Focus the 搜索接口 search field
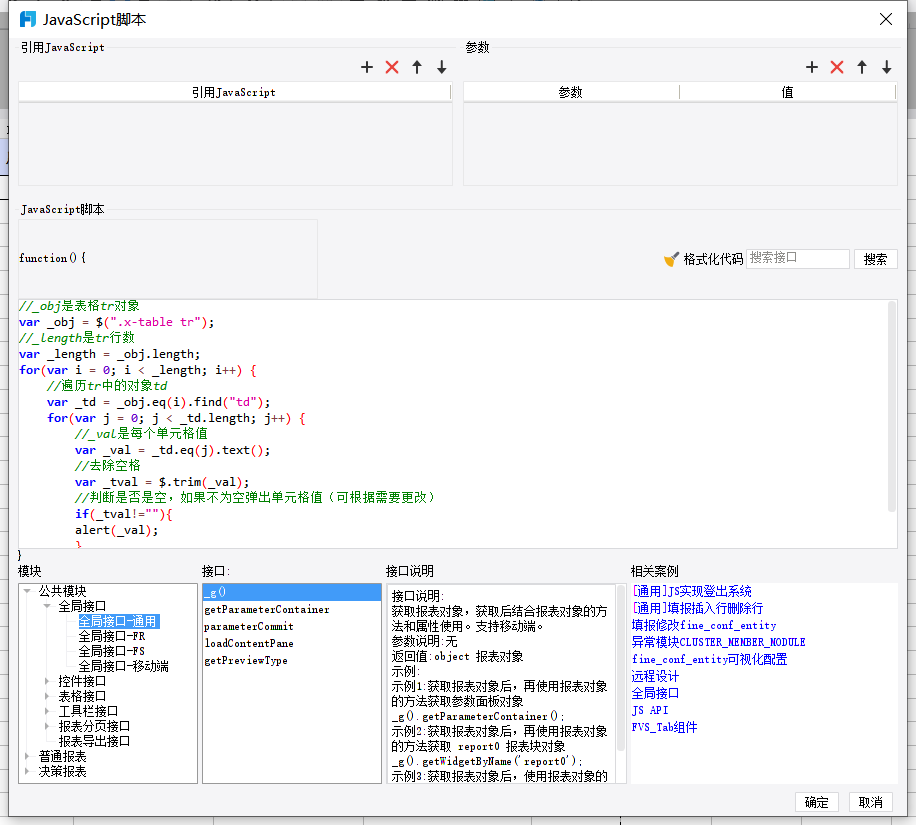 (797, 258)
